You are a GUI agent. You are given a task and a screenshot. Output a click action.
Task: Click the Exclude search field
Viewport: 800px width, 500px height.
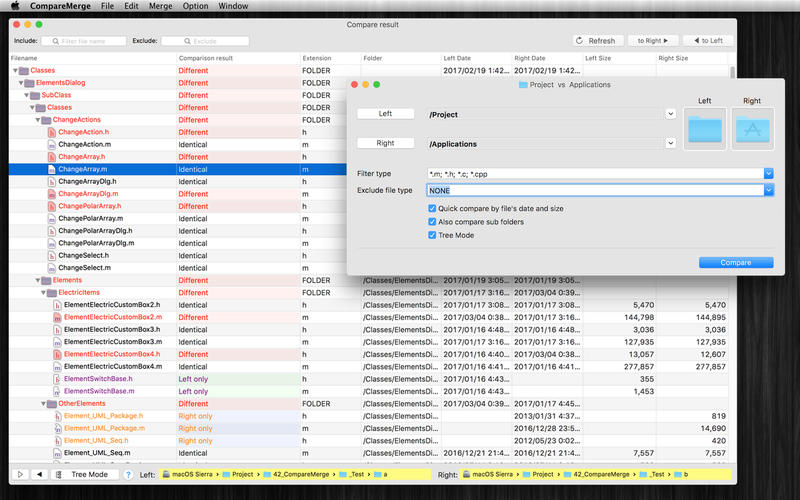pos(205,41)
